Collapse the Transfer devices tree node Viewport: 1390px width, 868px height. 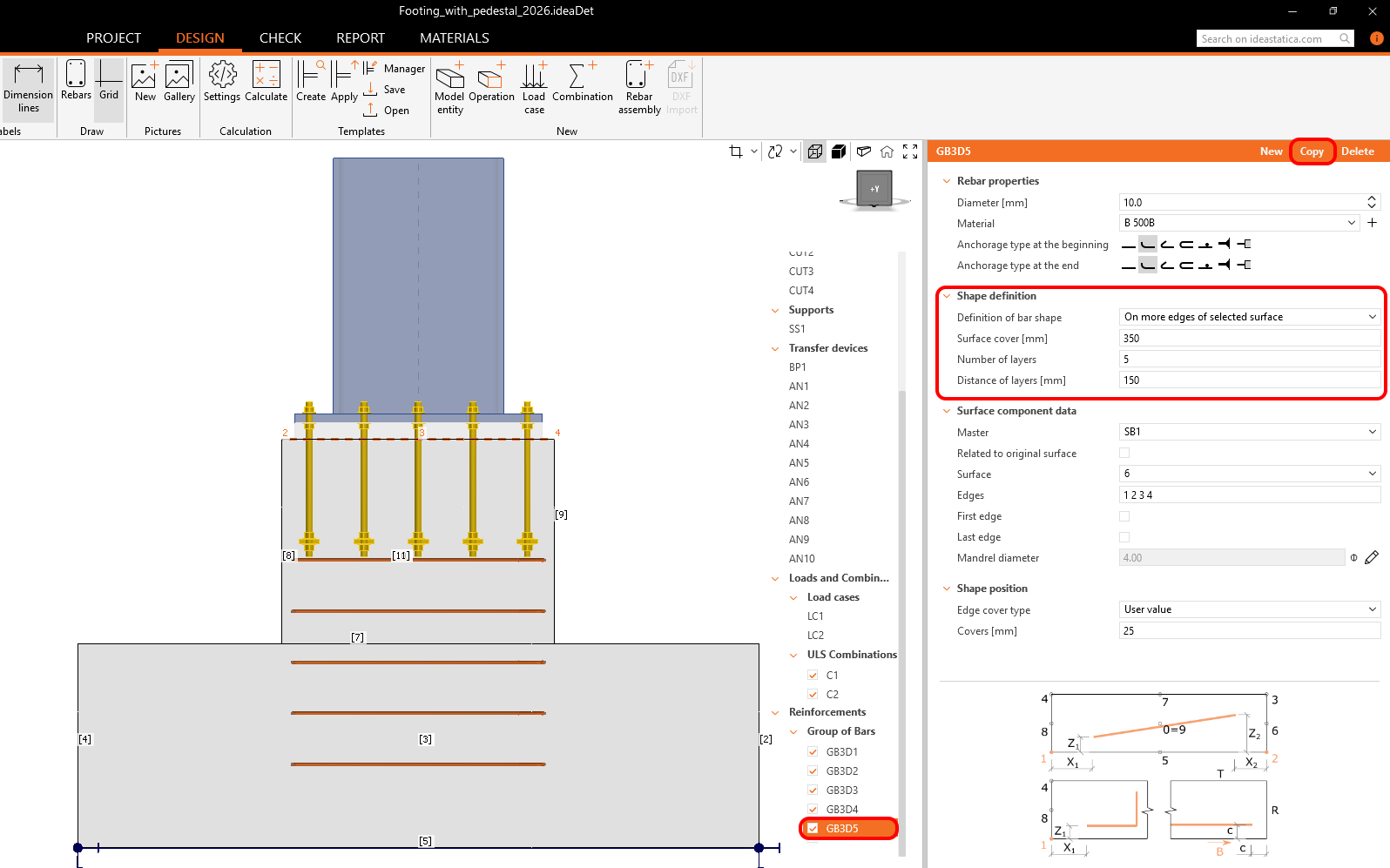(775, 348)
